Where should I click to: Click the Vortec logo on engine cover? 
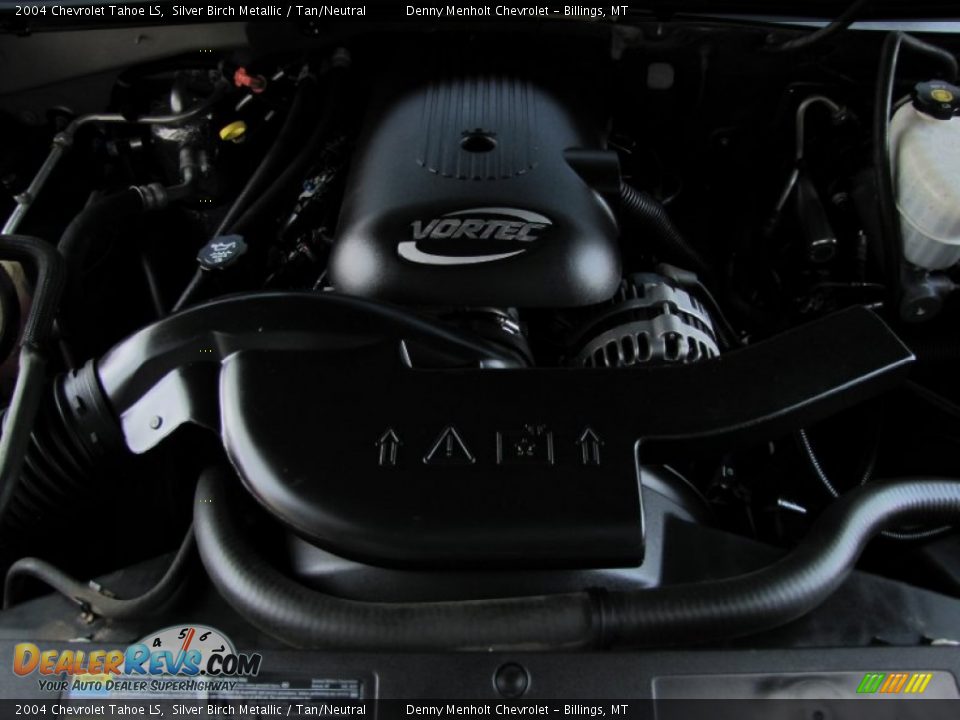474,236
